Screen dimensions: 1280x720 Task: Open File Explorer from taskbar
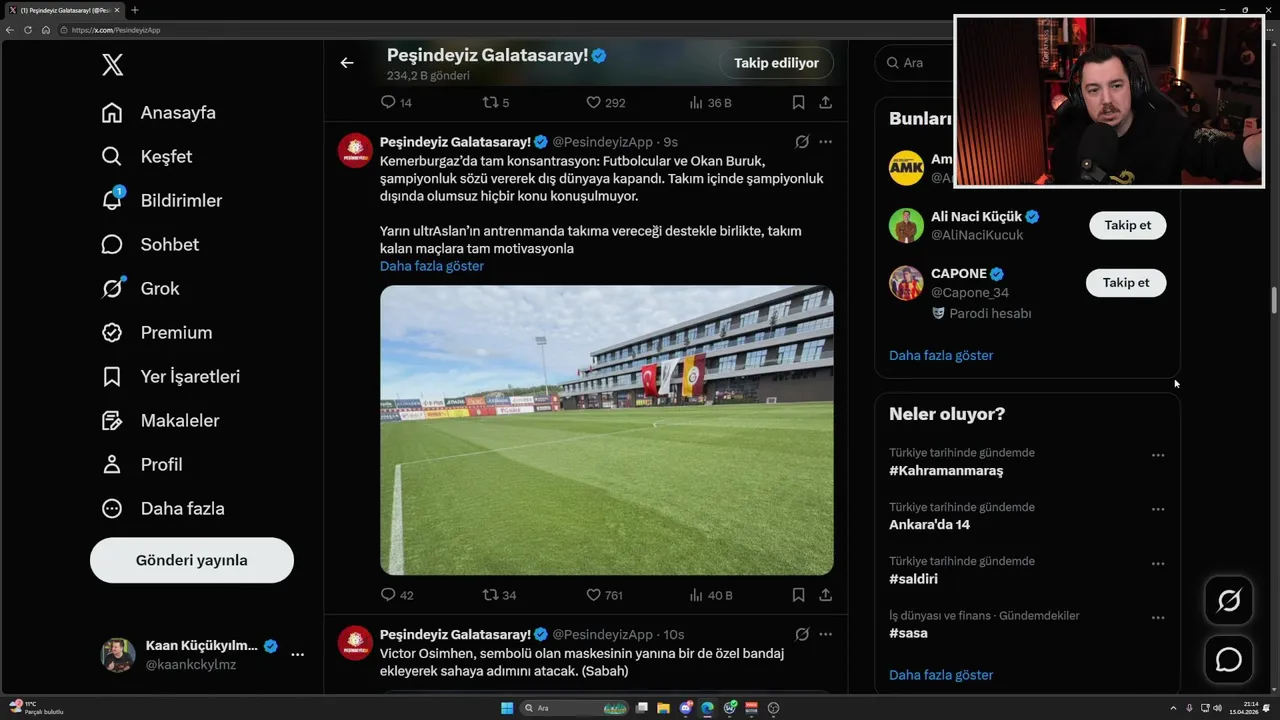[x=663, y=708]
